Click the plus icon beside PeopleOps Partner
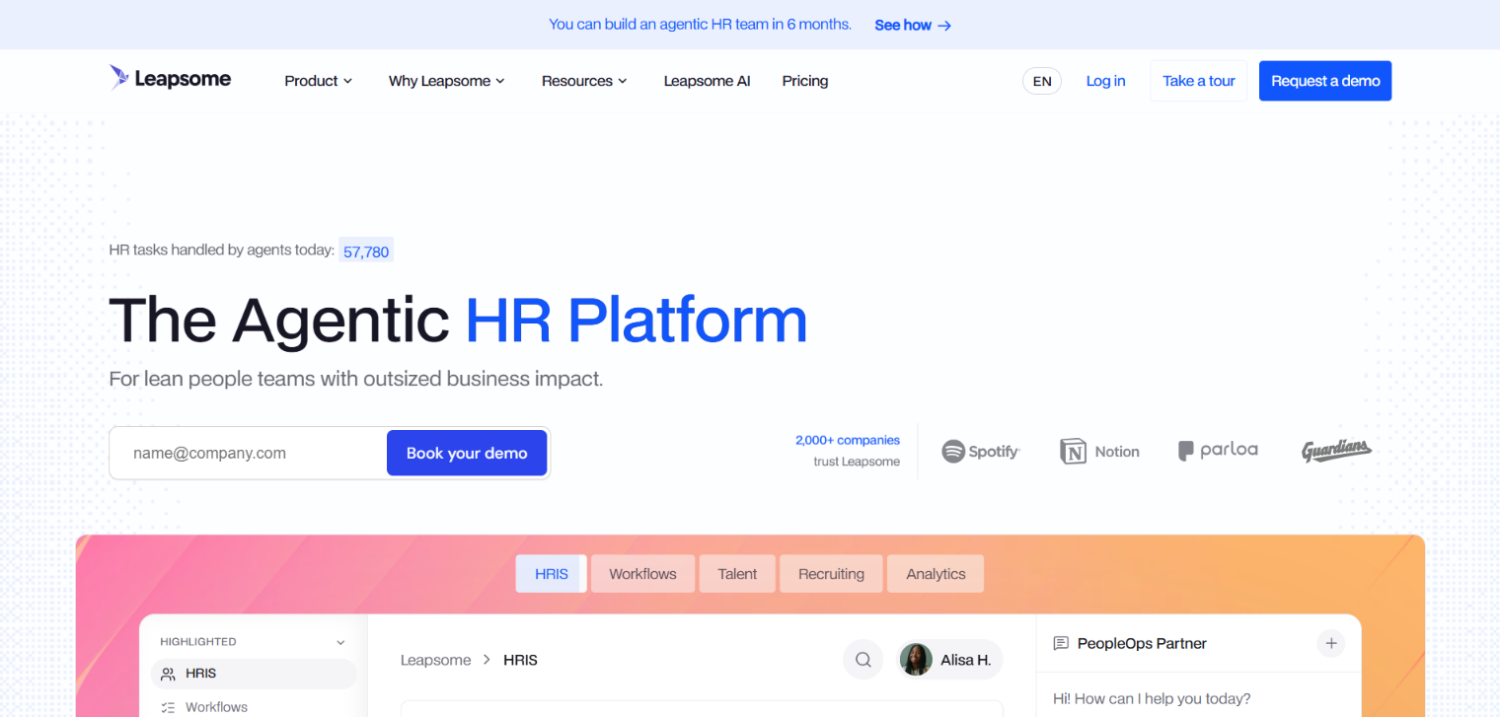The height and width of the screenshot is (717, 1500). (1331, 643)
